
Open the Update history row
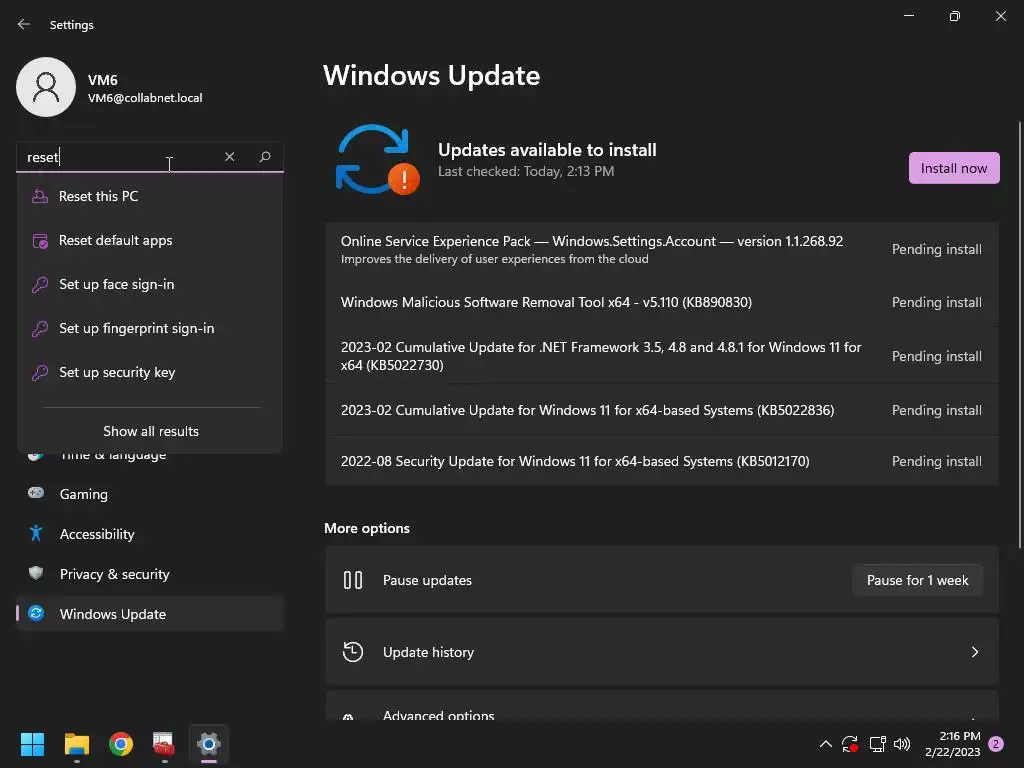click(662, 652)
